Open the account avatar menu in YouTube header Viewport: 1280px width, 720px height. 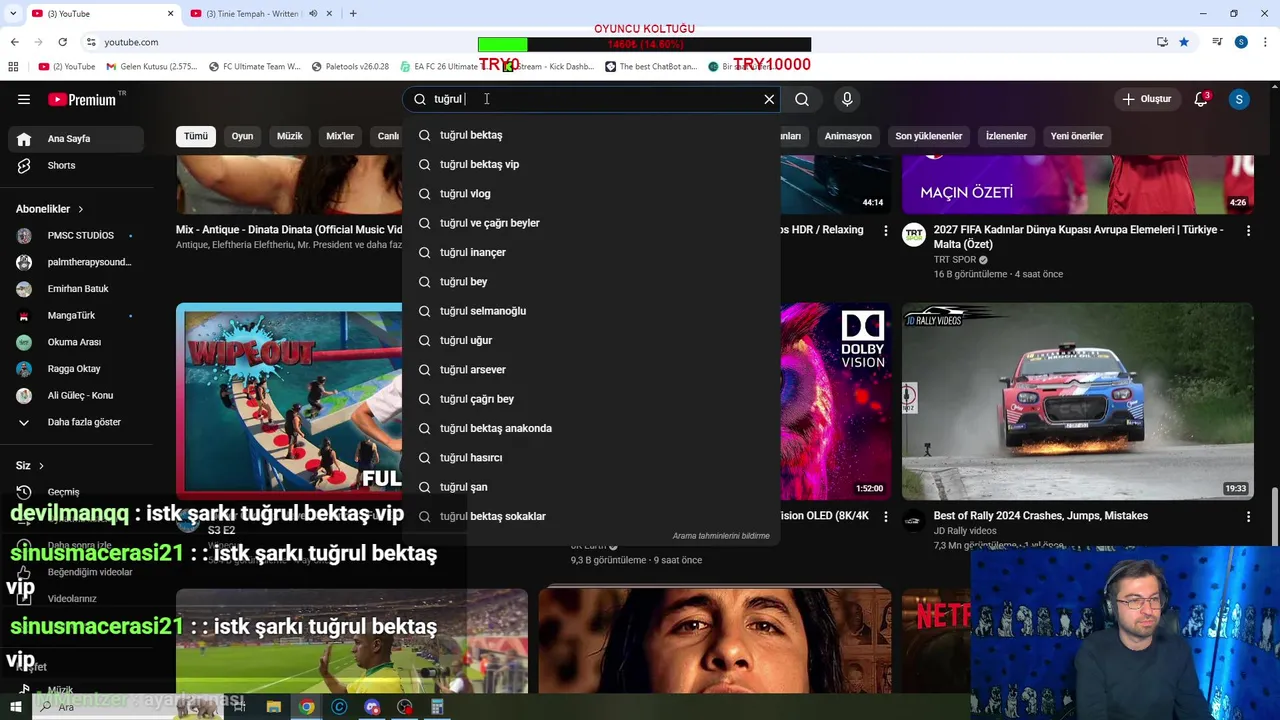(x=1239, y=99)
